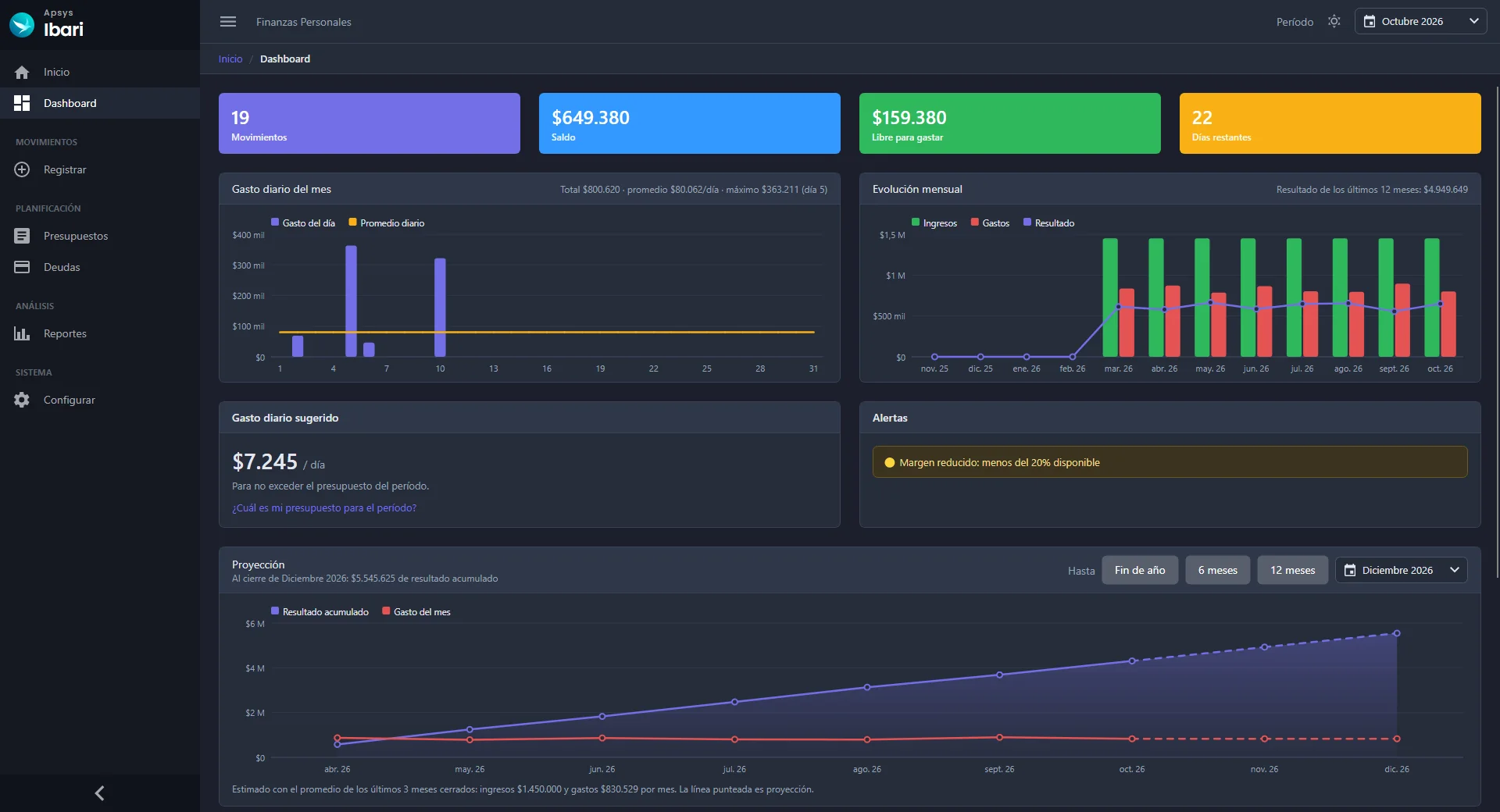Open the hamburger menu icon
Screen dimensions: 1500x812
pos(228,22)
